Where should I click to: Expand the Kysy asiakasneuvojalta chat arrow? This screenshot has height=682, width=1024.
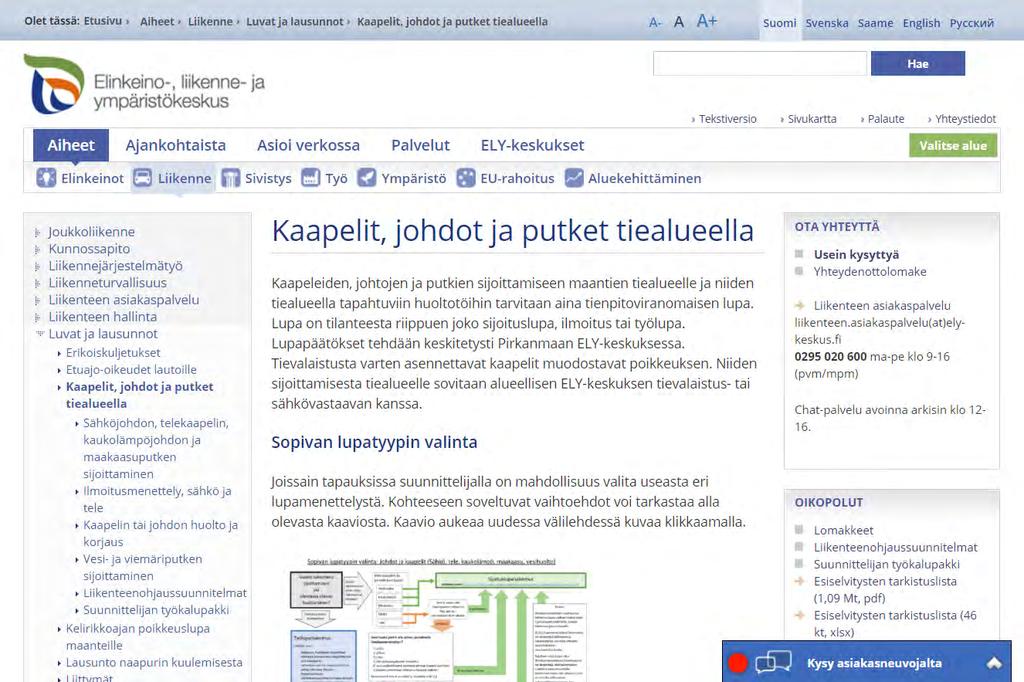click(994, 663)
